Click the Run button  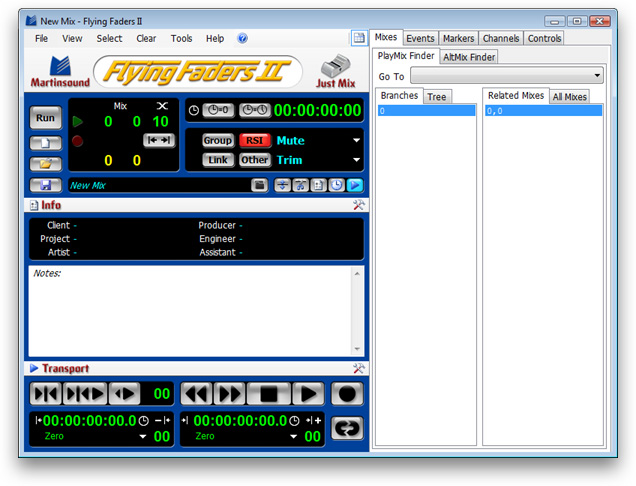45,117
